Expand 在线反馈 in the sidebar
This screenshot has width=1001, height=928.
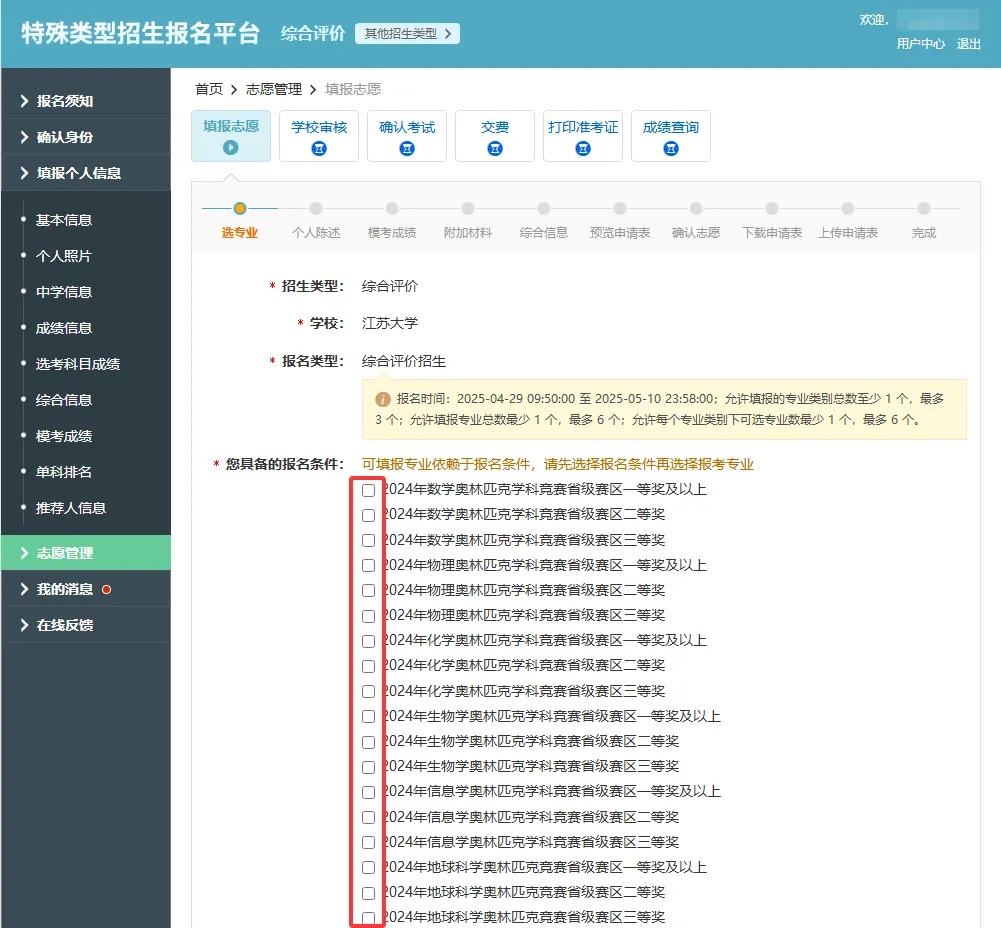(x=86, y=625)
